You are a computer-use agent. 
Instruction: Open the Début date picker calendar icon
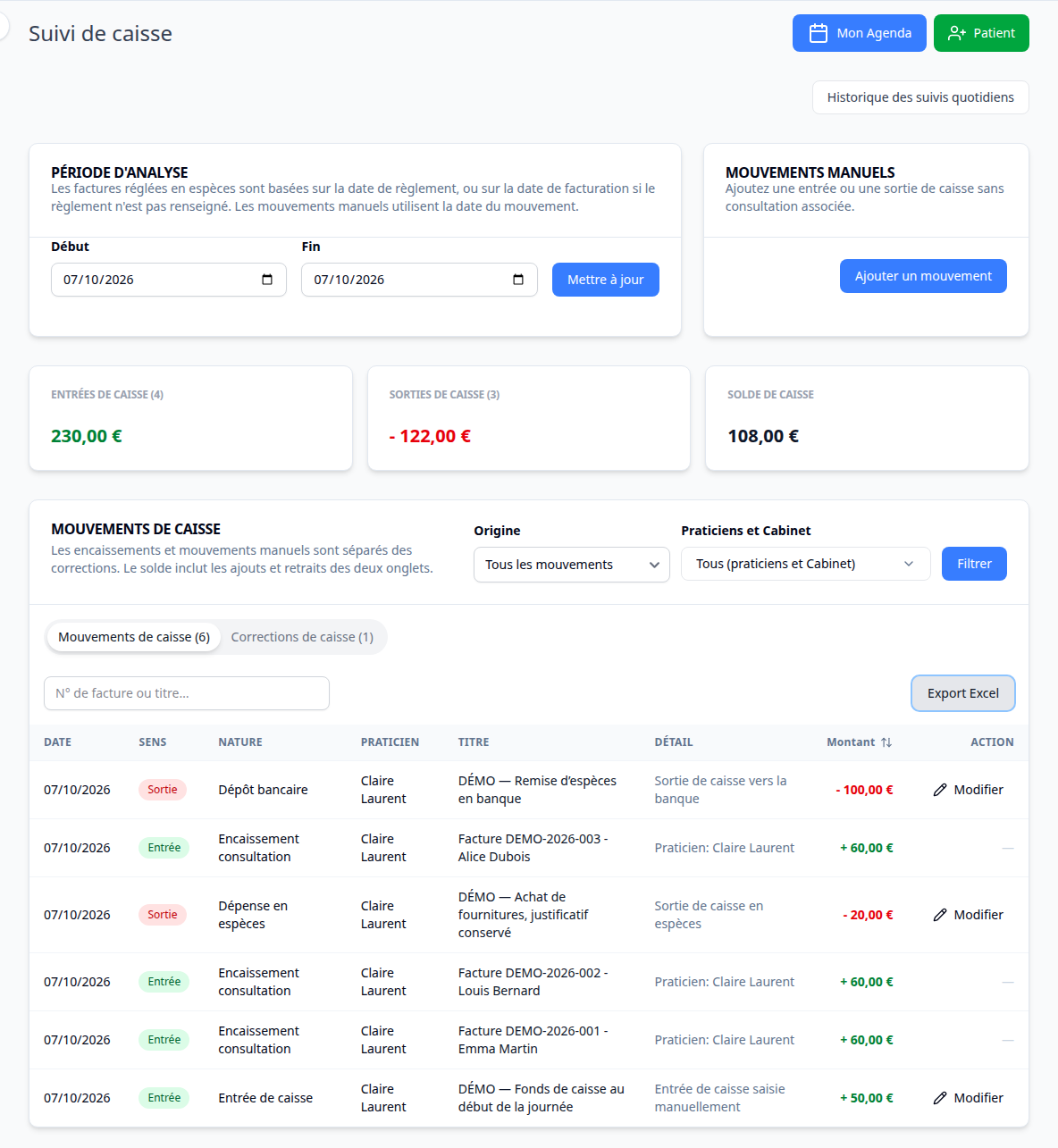point(267,280)
